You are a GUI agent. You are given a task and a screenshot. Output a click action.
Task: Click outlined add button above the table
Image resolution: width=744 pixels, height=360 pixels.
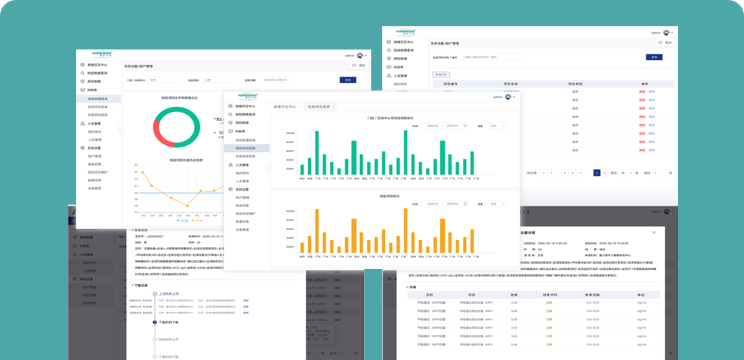click(x=441, y=74)
